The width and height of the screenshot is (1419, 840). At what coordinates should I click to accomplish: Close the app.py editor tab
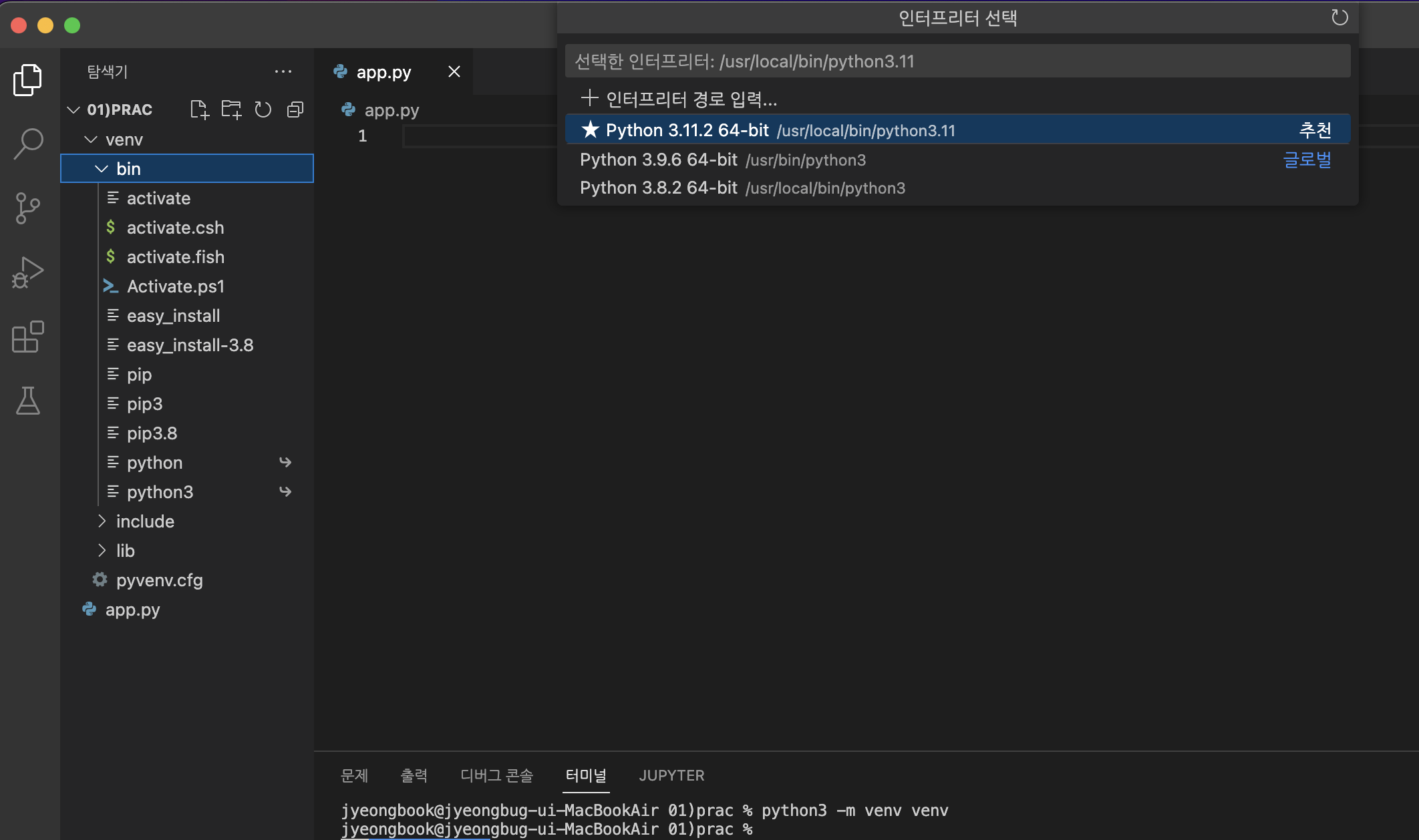pyautogui.click(x=454, y=71)
